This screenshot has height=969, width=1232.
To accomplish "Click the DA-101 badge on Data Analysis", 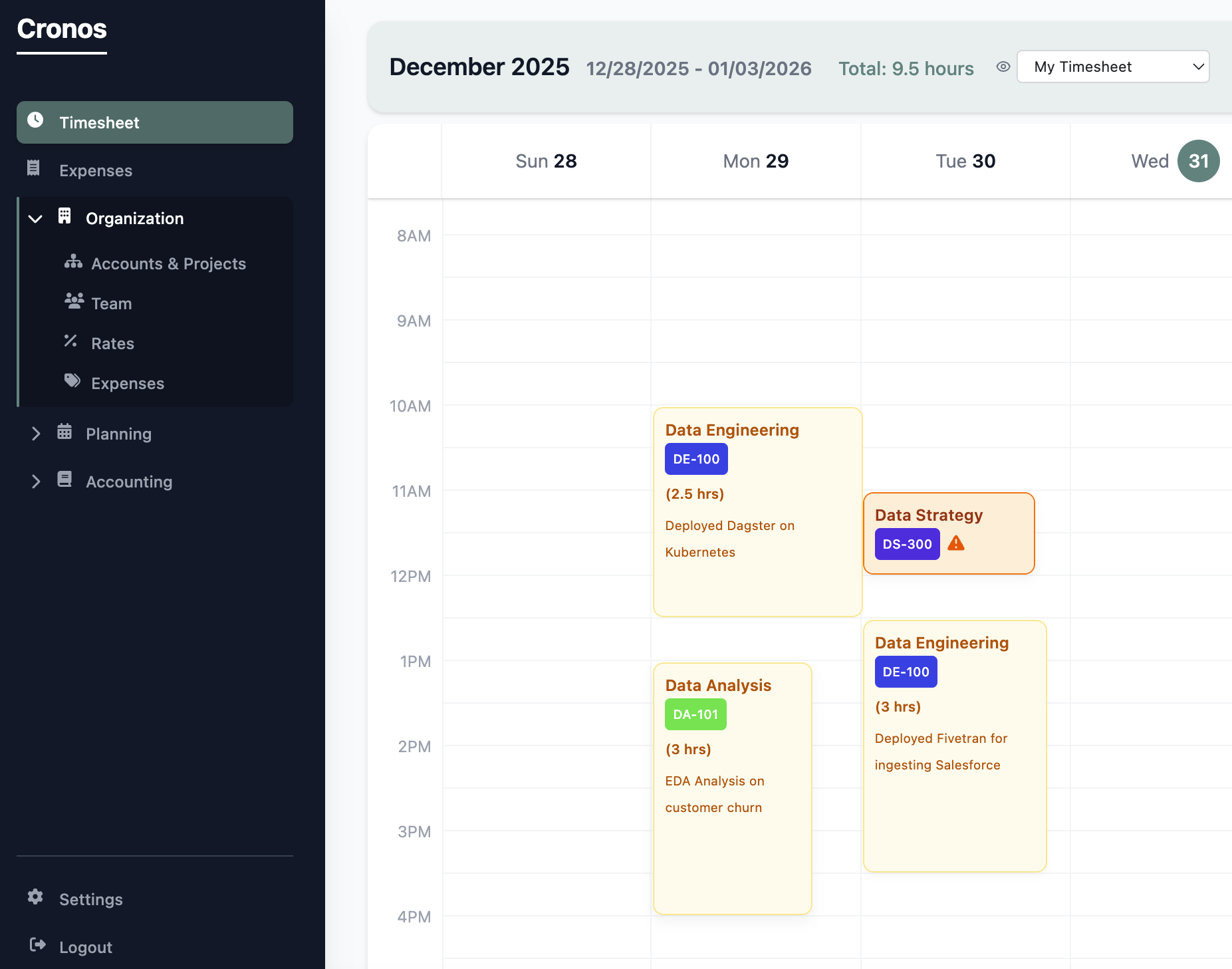I will 695,714.
